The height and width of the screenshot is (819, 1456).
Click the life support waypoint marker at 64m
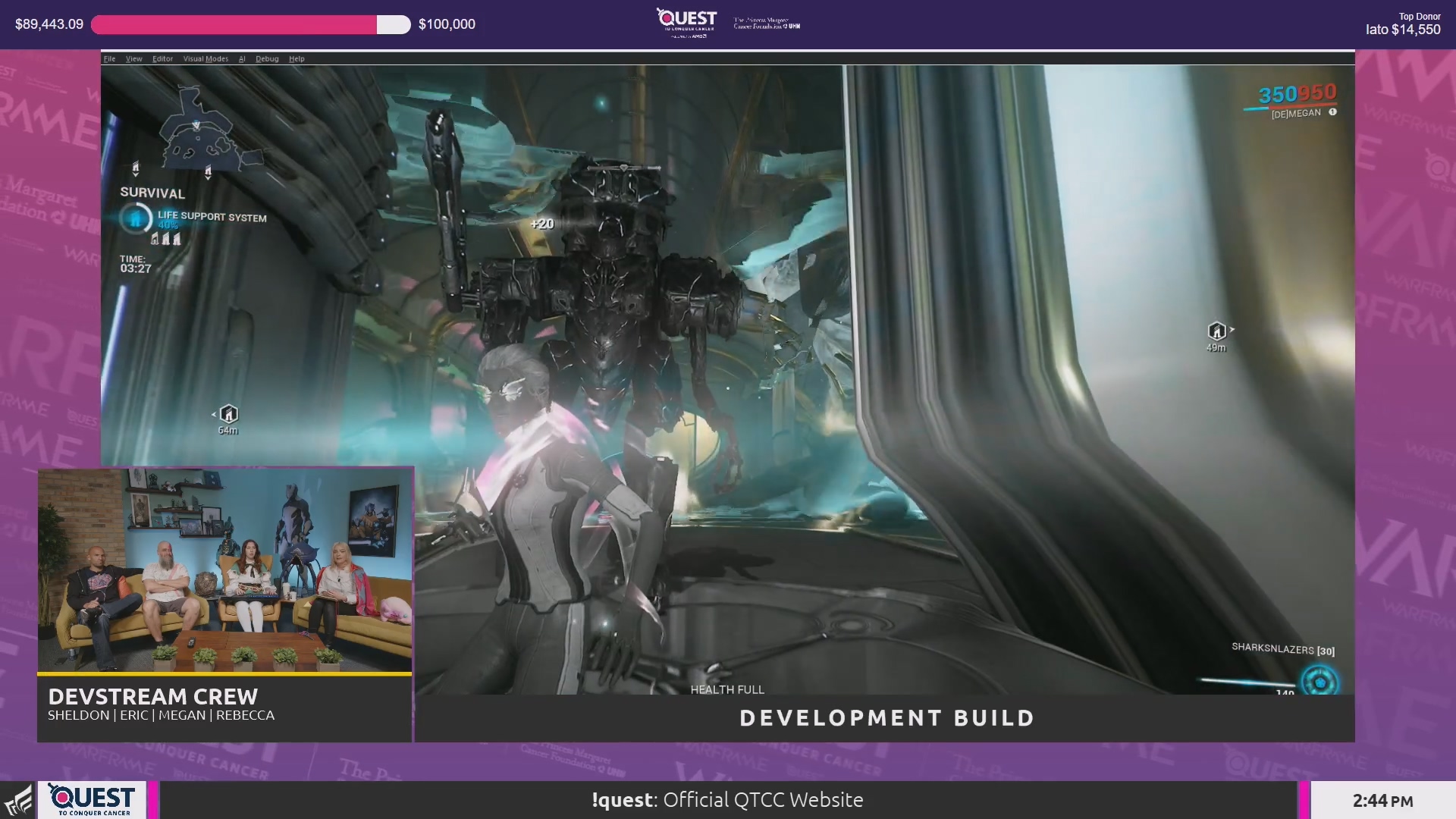pyautogui.click(x=227, y=414)
